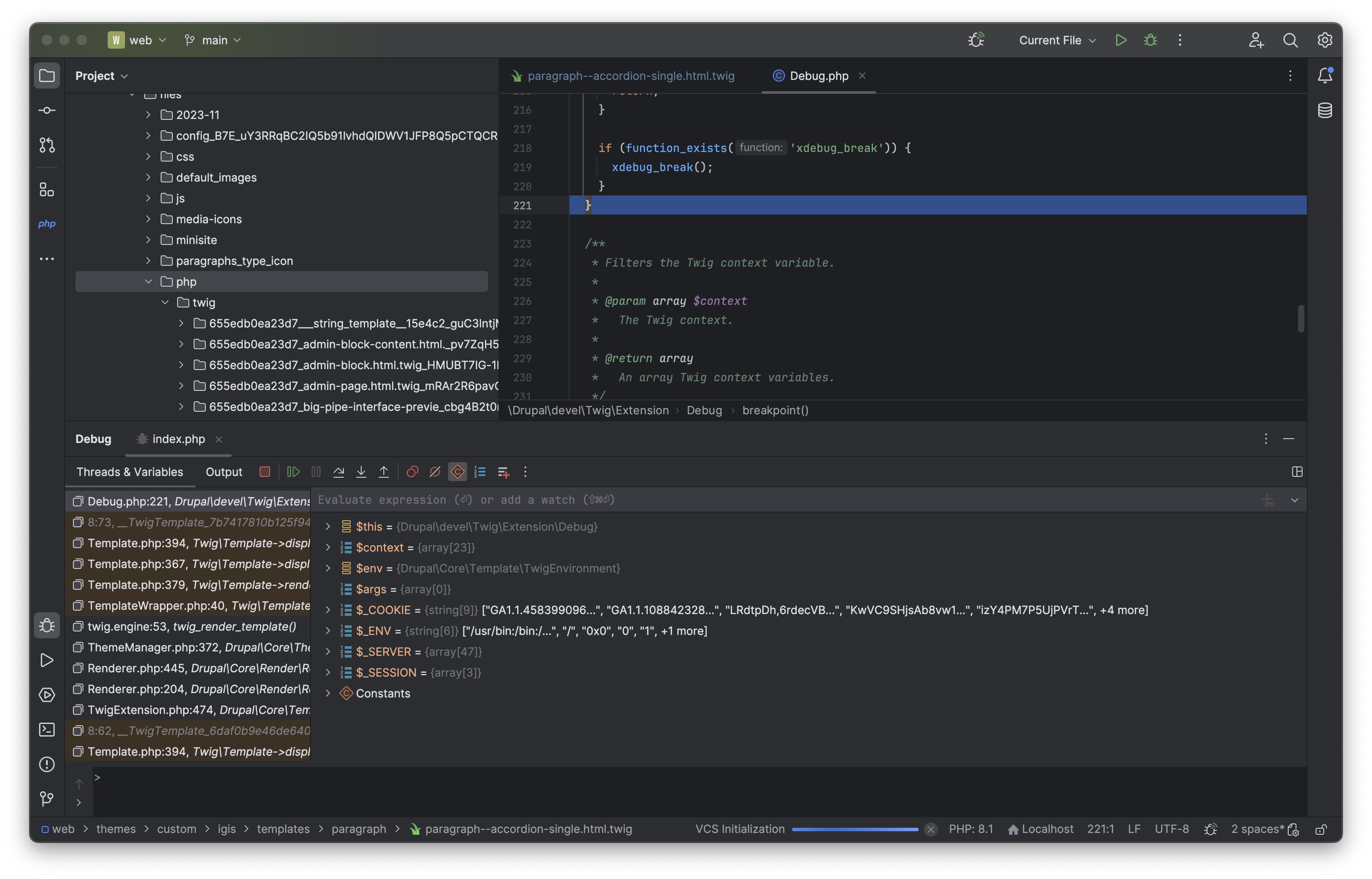Resume program in debugger
Screen dimensions: 1372x879
pos(293,472)
